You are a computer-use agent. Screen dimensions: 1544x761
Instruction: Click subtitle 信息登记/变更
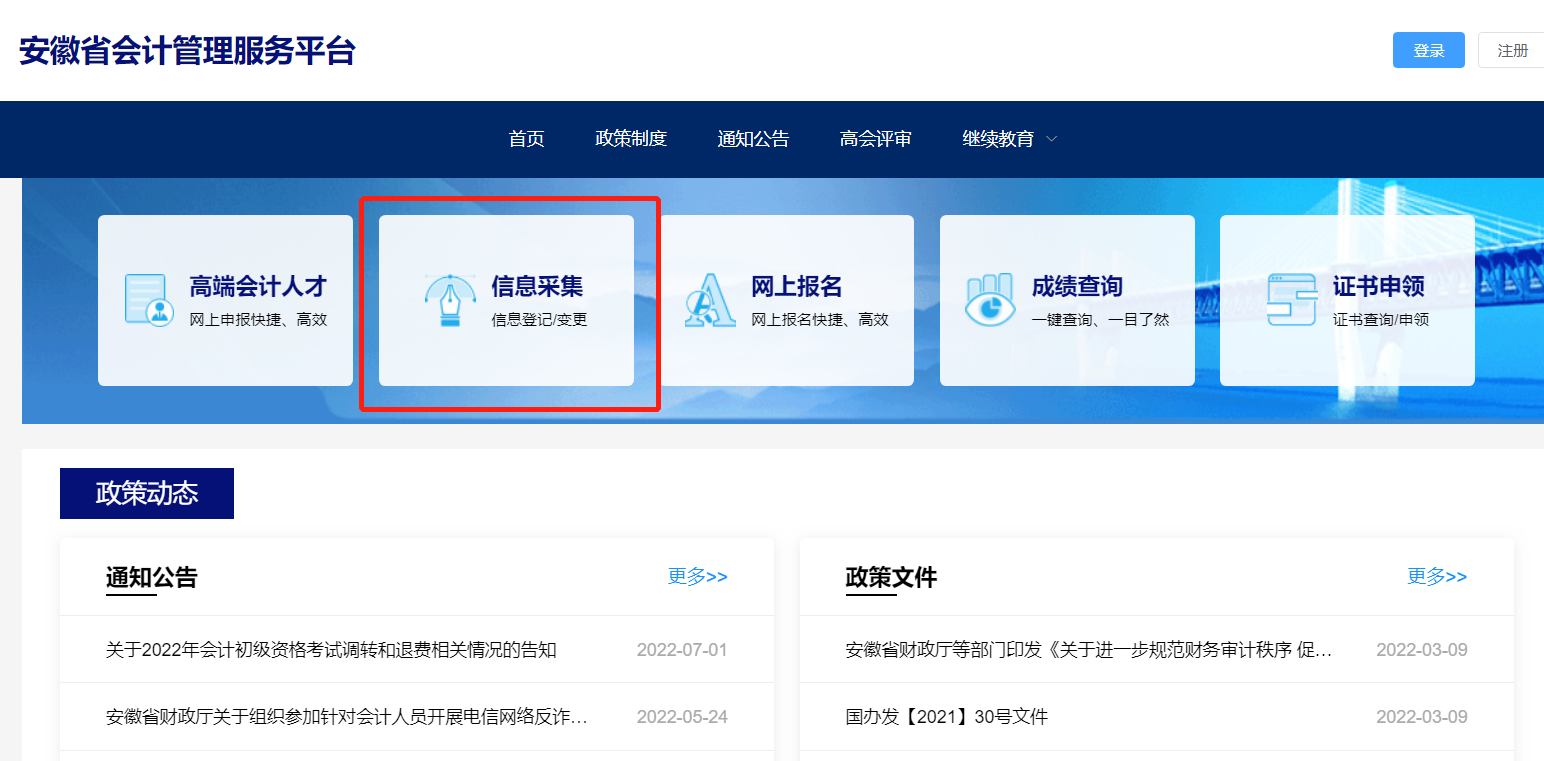539,320
